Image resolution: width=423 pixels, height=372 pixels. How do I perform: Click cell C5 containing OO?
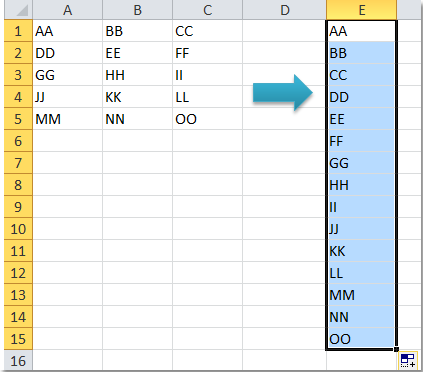[207, 119]
